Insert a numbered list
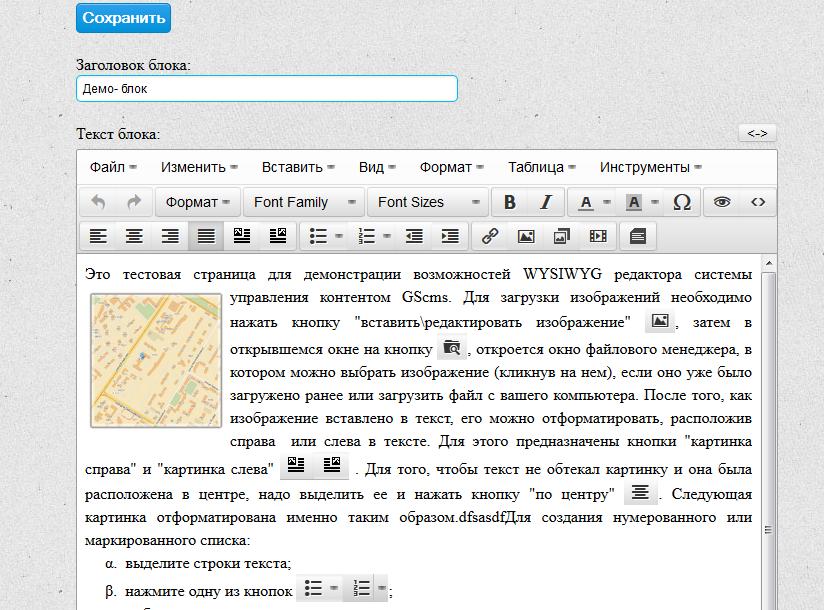 [x=366, y=236]
